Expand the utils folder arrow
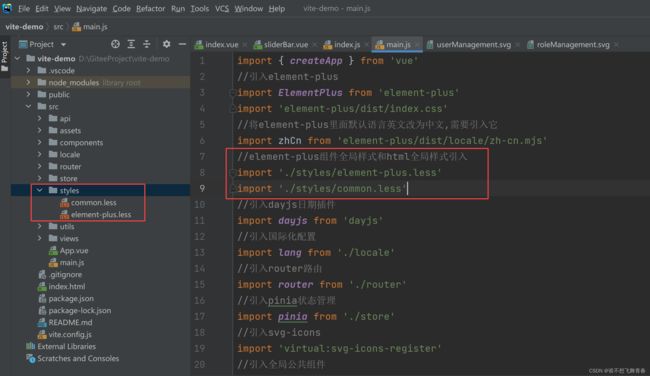 coord(39,227)
